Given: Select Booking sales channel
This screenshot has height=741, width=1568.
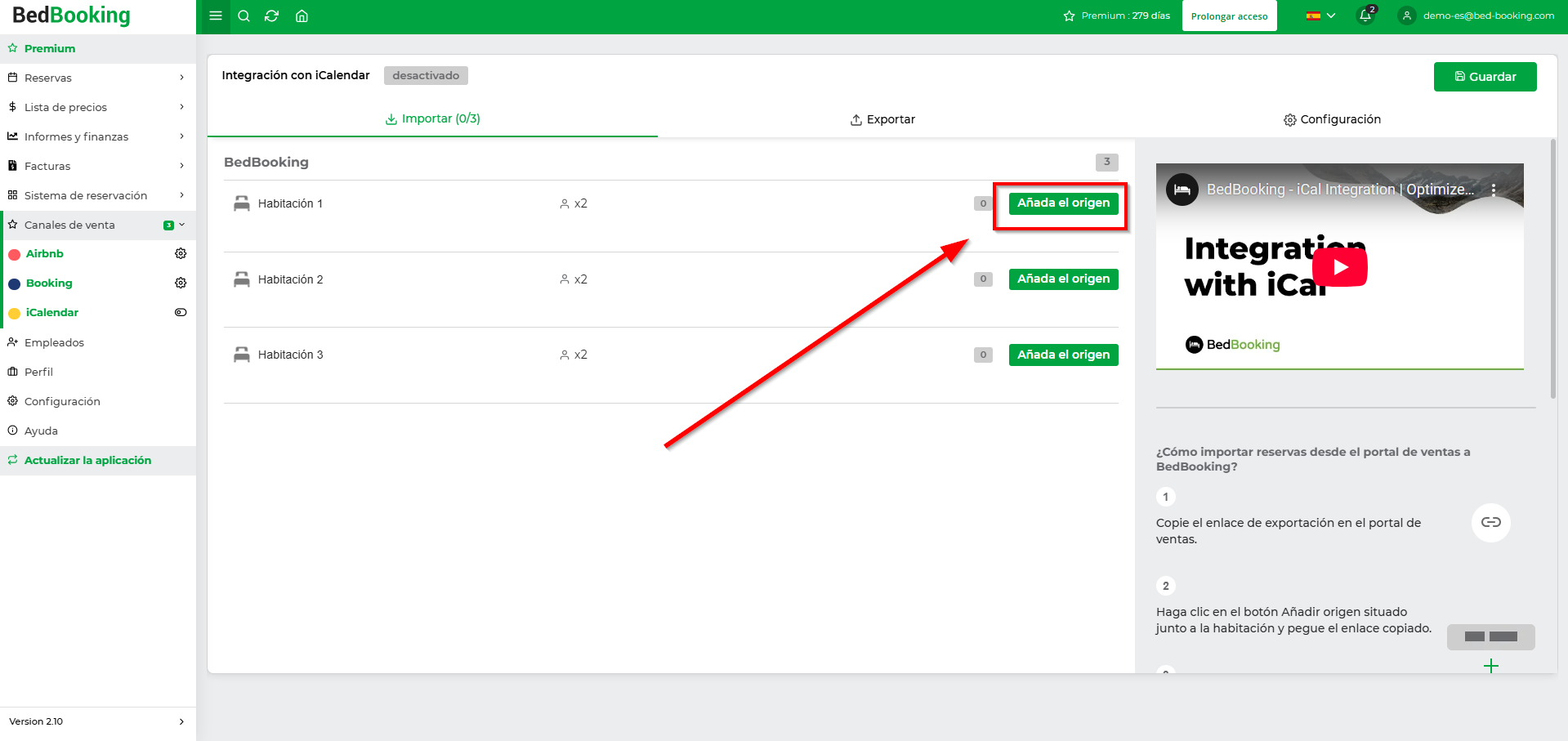Looking at the screenshot, I should tap(49, 283).
